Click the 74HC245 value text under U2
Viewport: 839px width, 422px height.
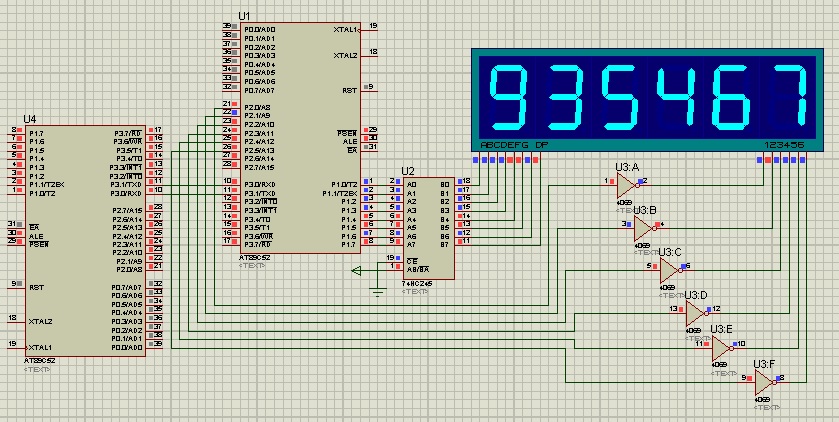click(417, 283)
